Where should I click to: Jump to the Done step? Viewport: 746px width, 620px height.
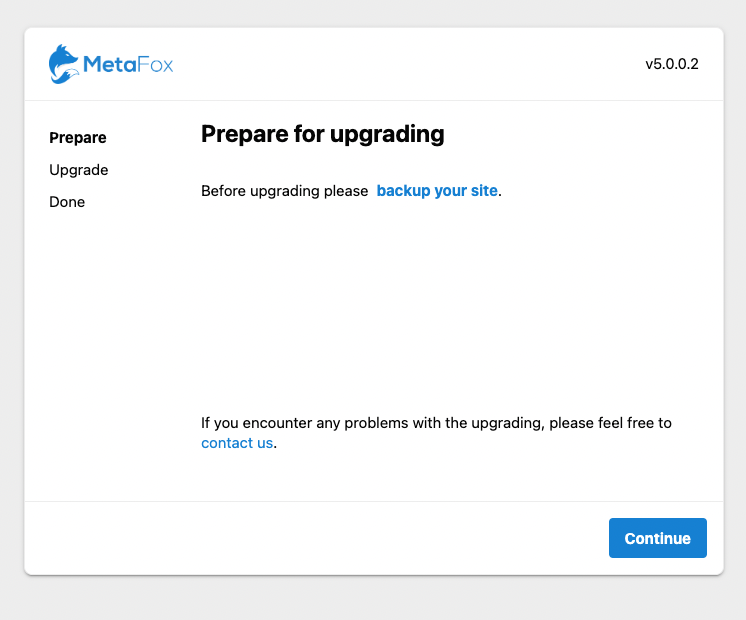[67, 202]
